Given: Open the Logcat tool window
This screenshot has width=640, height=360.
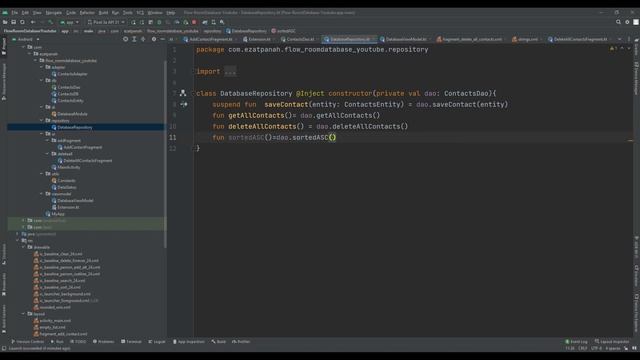Looking at the screenshot, I should coord(157,342).
